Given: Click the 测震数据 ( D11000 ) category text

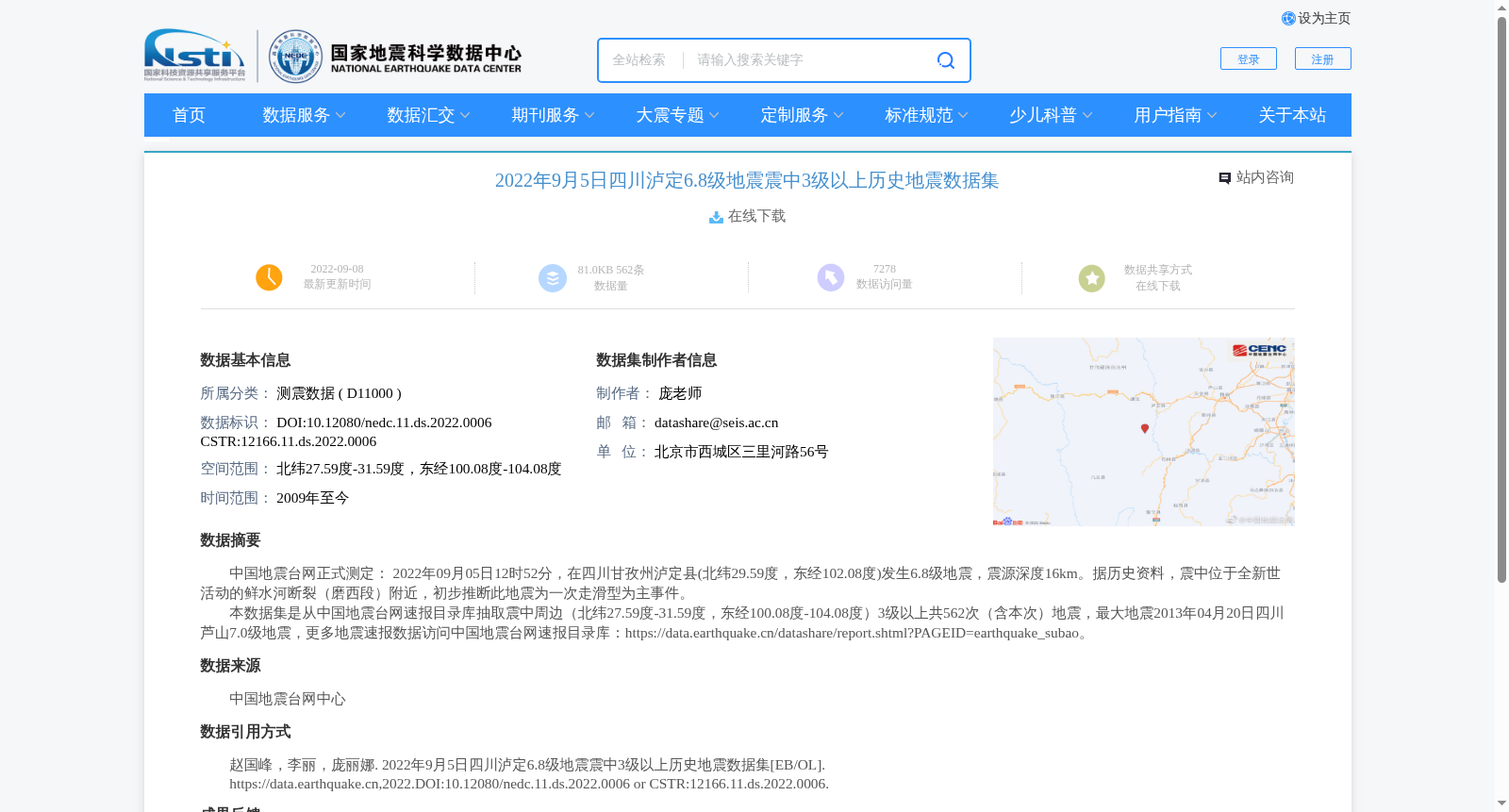Looking at the screenshot, I should [339, 394].
